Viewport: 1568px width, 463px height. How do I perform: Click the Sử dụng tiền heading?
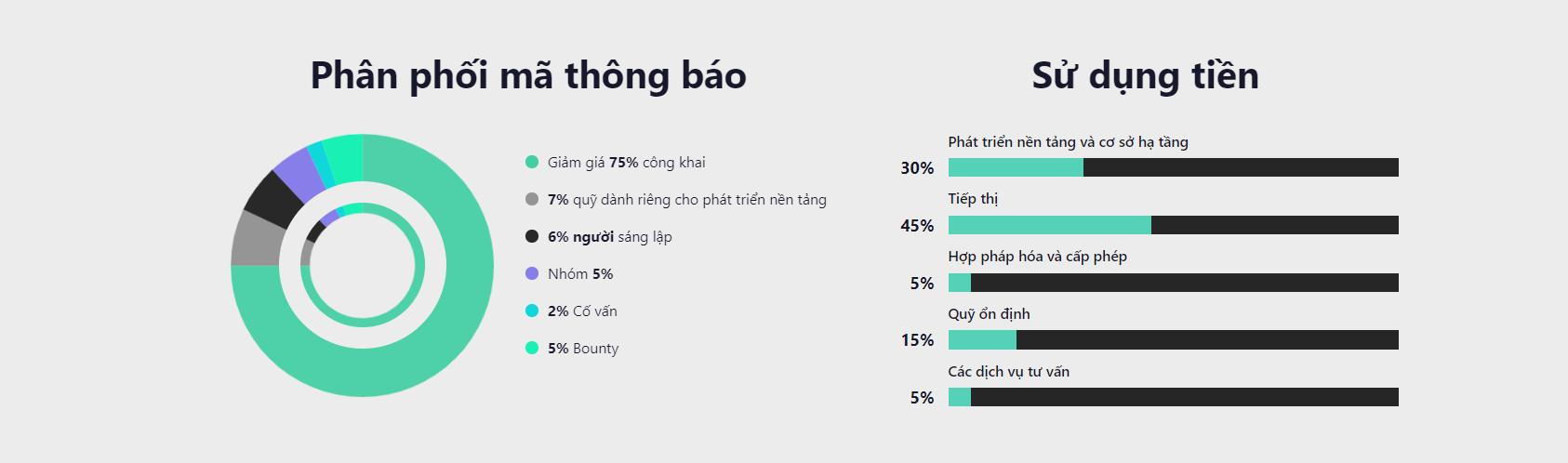(x=1145, y=76)
